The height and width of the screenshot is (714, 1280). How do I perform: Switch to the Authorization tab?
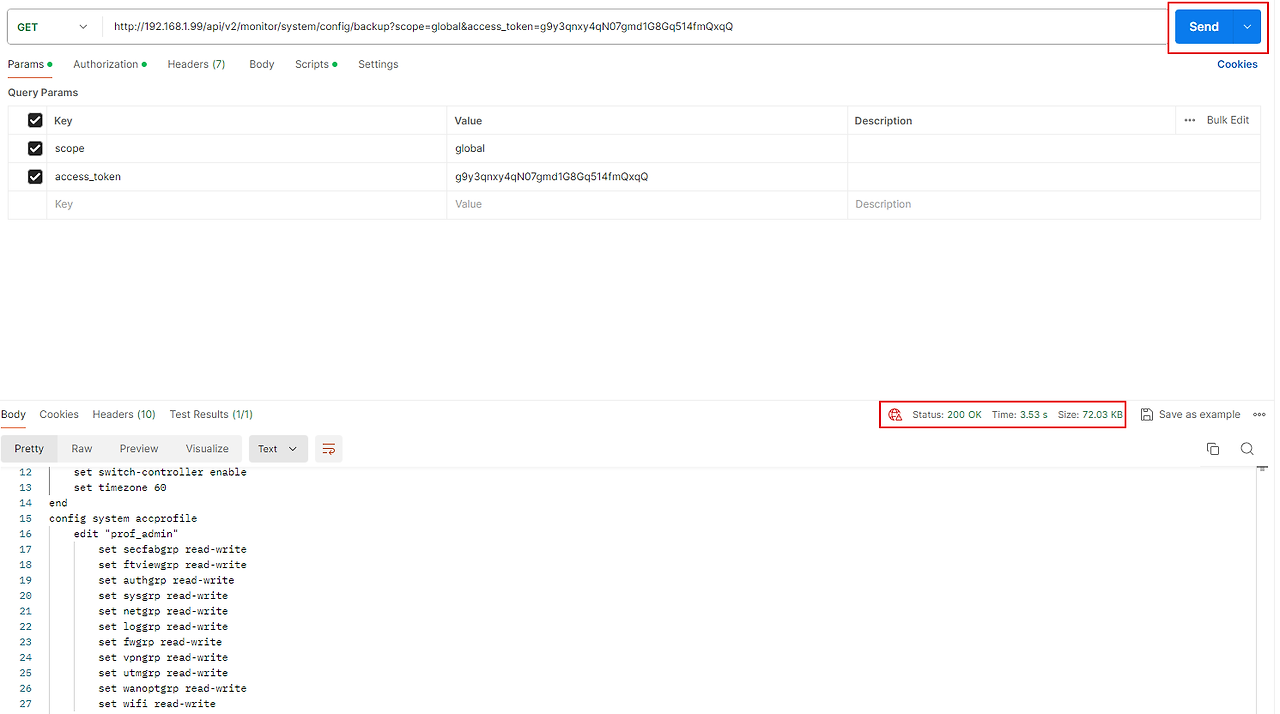click(106, 64)
